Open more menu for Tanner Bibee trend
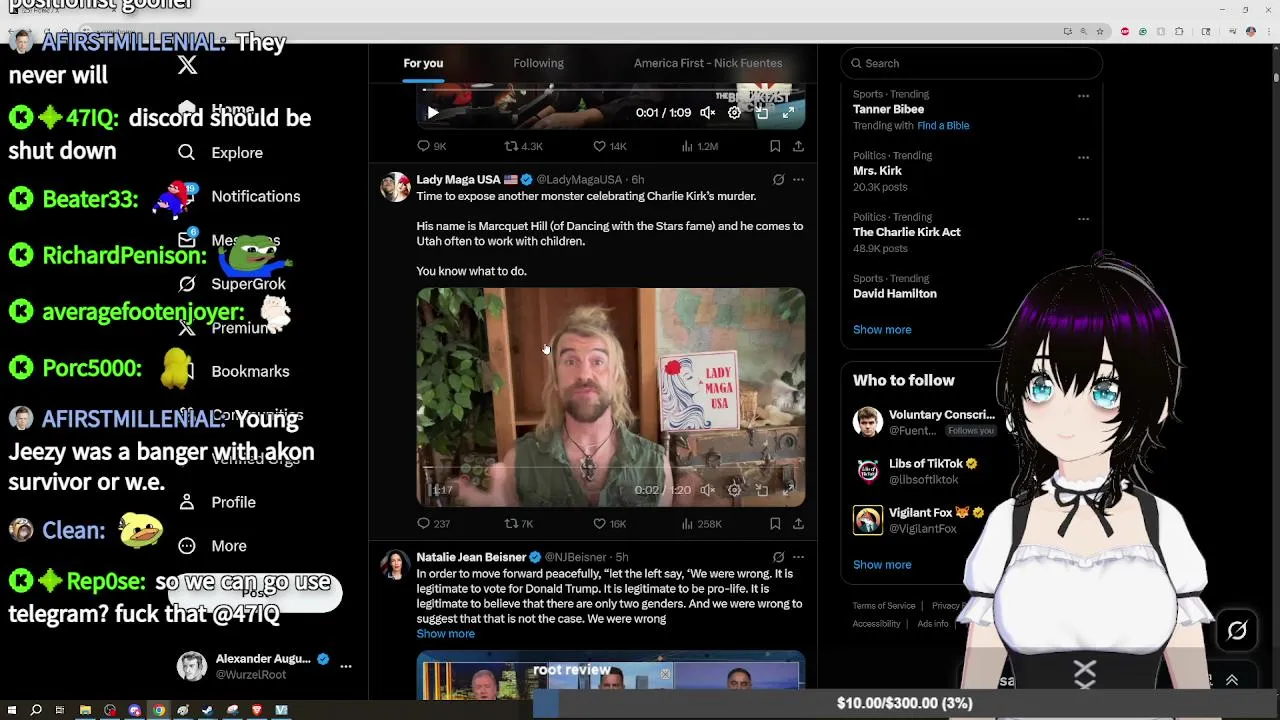 pyautogui.click(x=1083, y=96)
